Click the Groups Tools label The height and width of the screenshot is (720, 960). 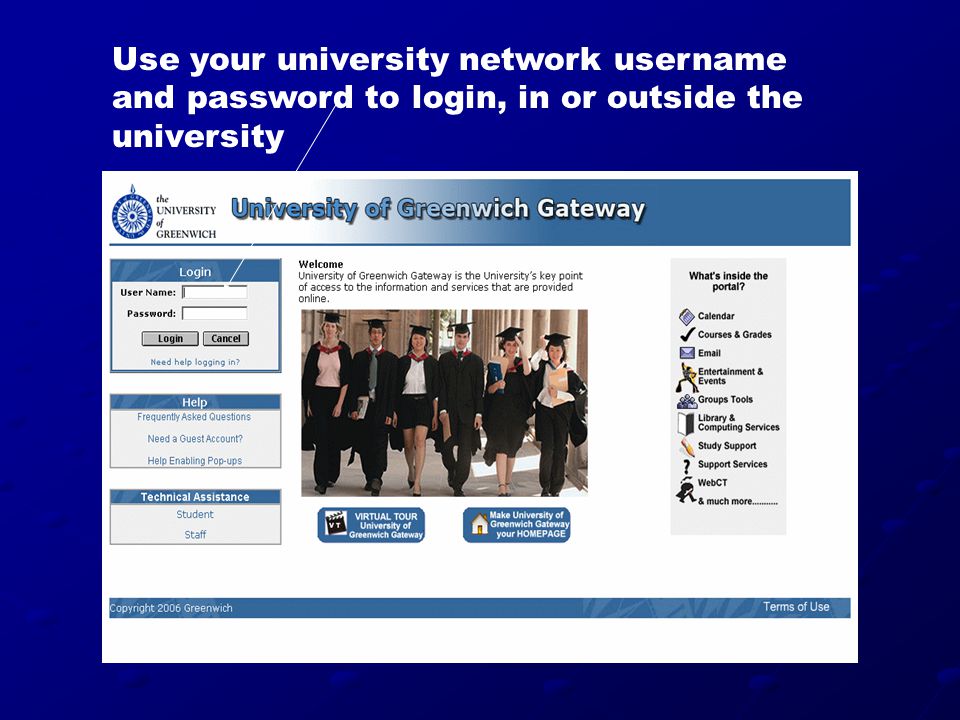[x=726, y=400]
